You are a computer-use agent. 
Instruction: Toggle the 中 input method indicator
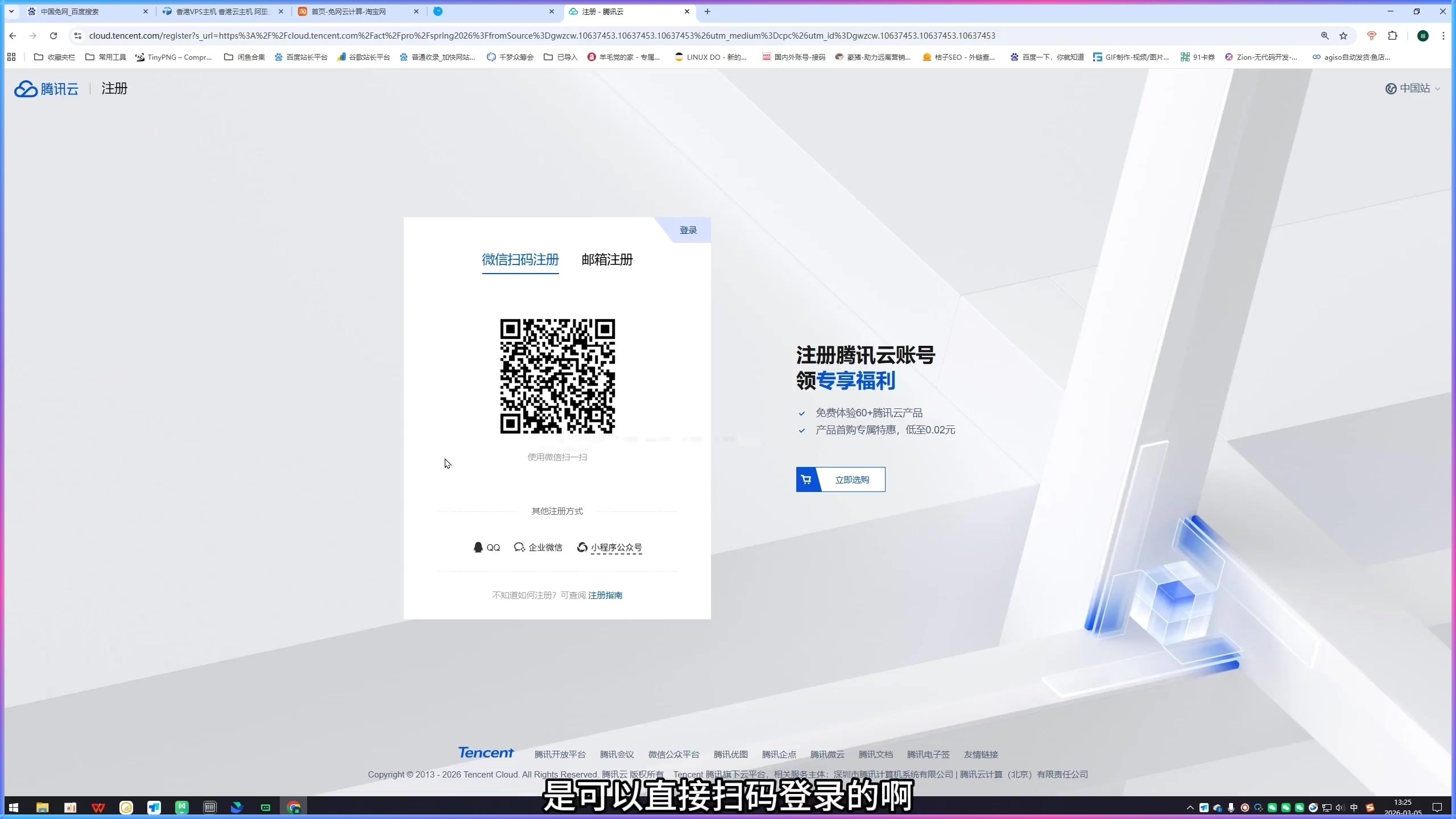click(x=1354, y=808)
